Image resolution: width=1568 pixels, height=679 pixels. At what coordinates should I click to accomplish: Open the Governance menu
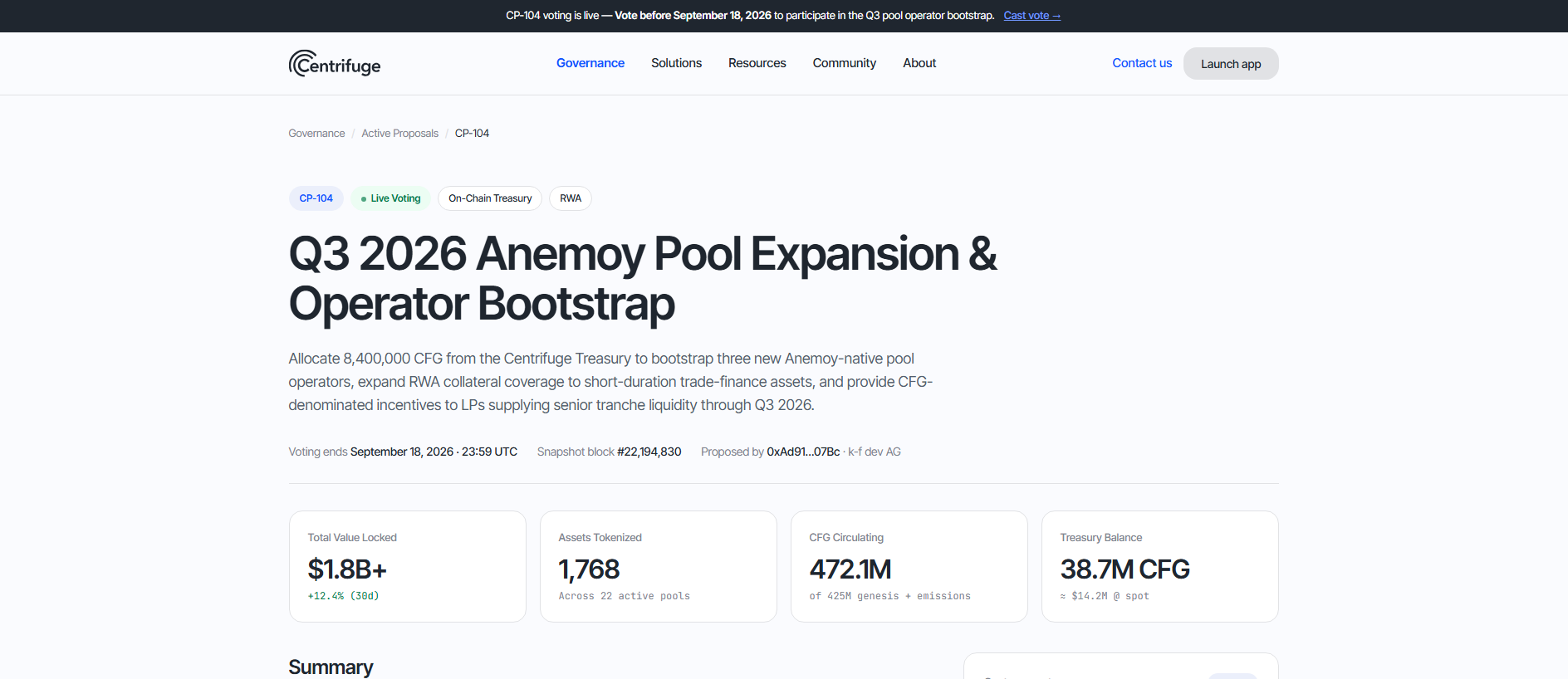590,63
